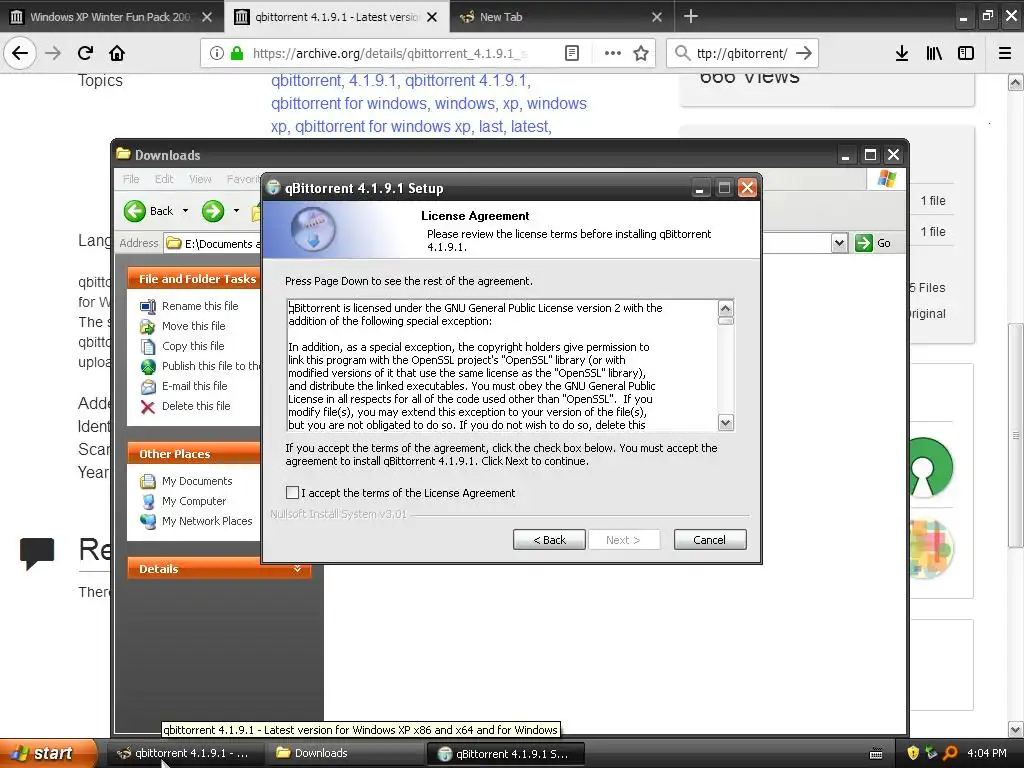Click Forward green arrow in Downloads window
The width and height of the screenshot is (1024, 768).
click(x=213, y=210)
